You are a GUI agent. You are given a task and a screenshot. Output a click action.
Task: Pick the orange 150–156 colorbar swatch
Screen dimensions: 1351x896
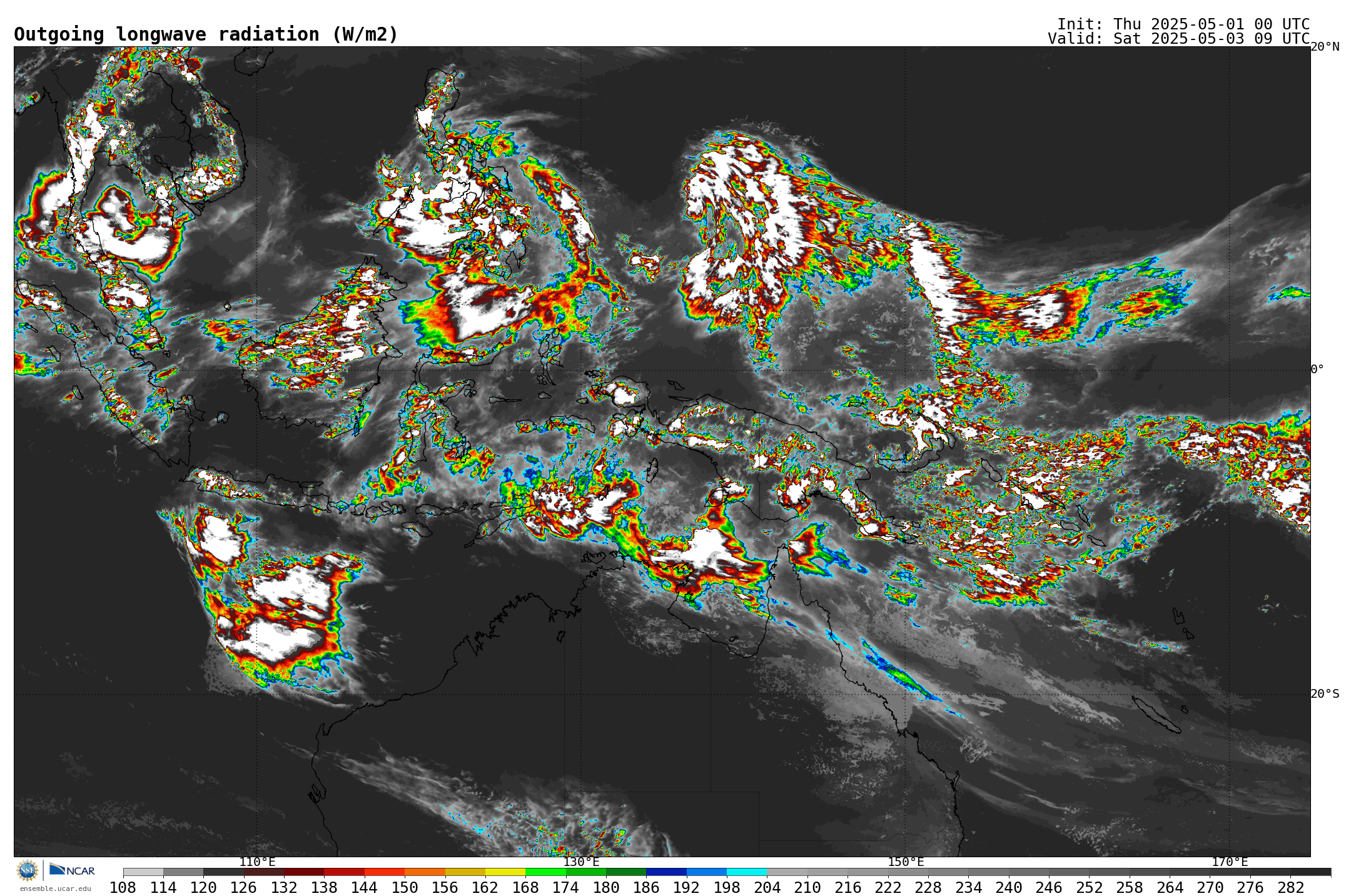click(425, 872)
